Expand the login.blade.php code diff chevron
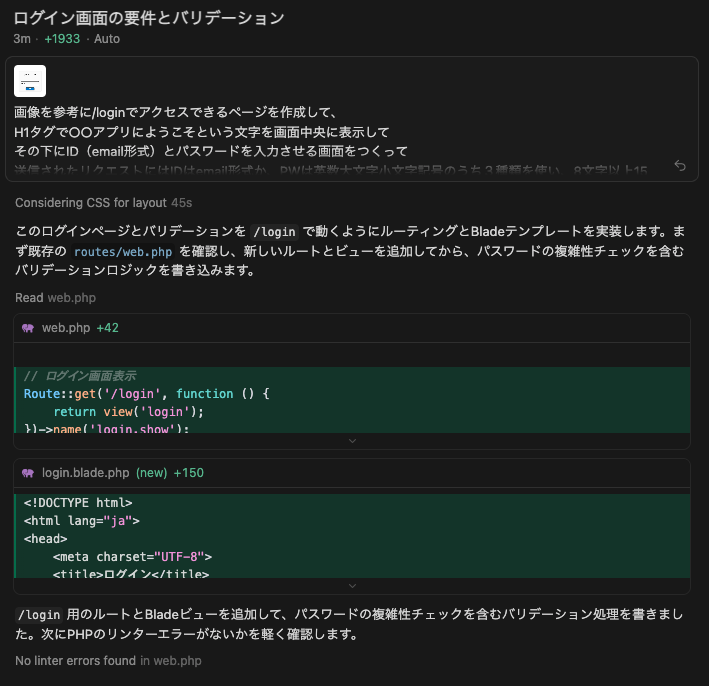 click(352, 585)
